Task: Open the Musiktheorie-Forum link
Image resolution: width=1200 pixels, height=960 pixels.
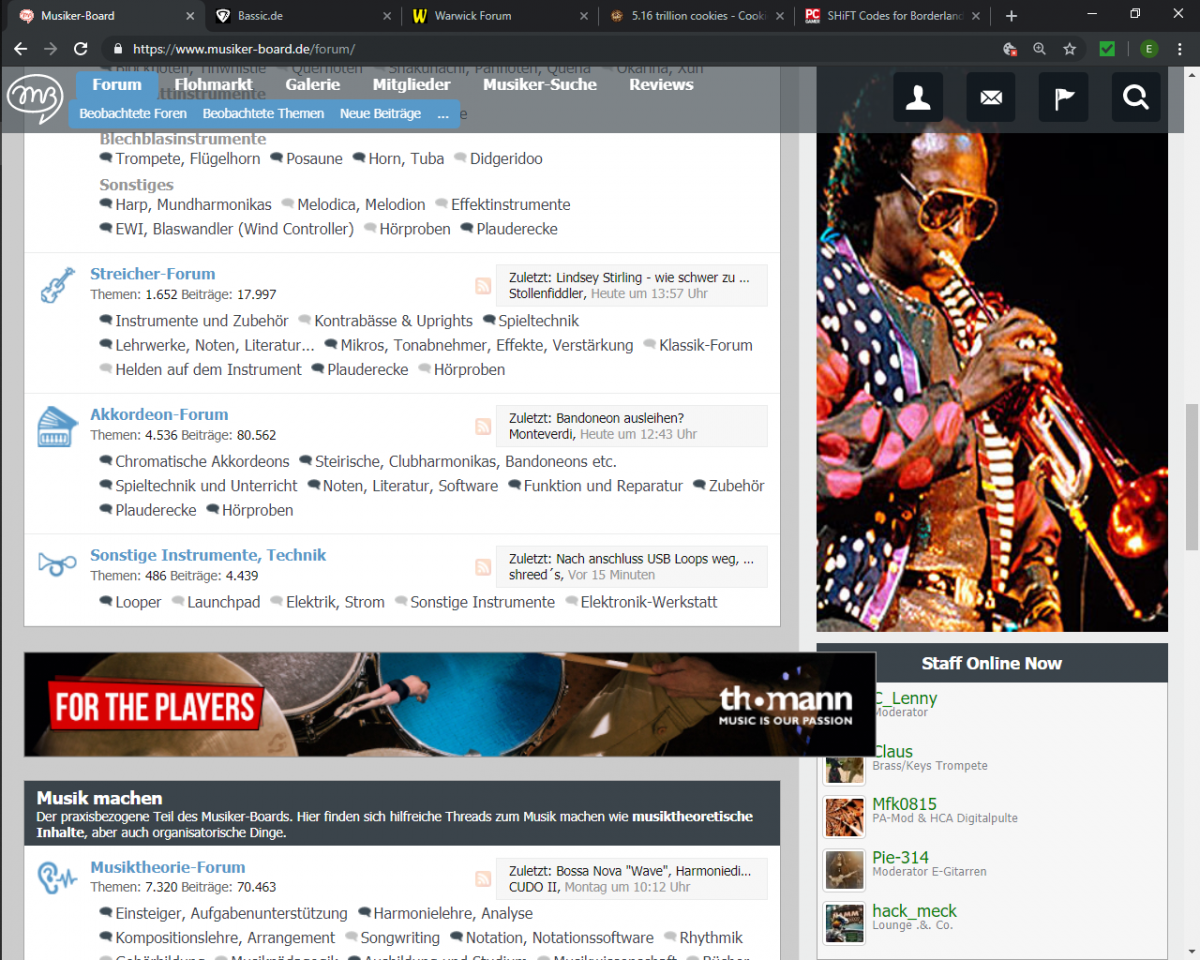Action: (x=168, y=868)
